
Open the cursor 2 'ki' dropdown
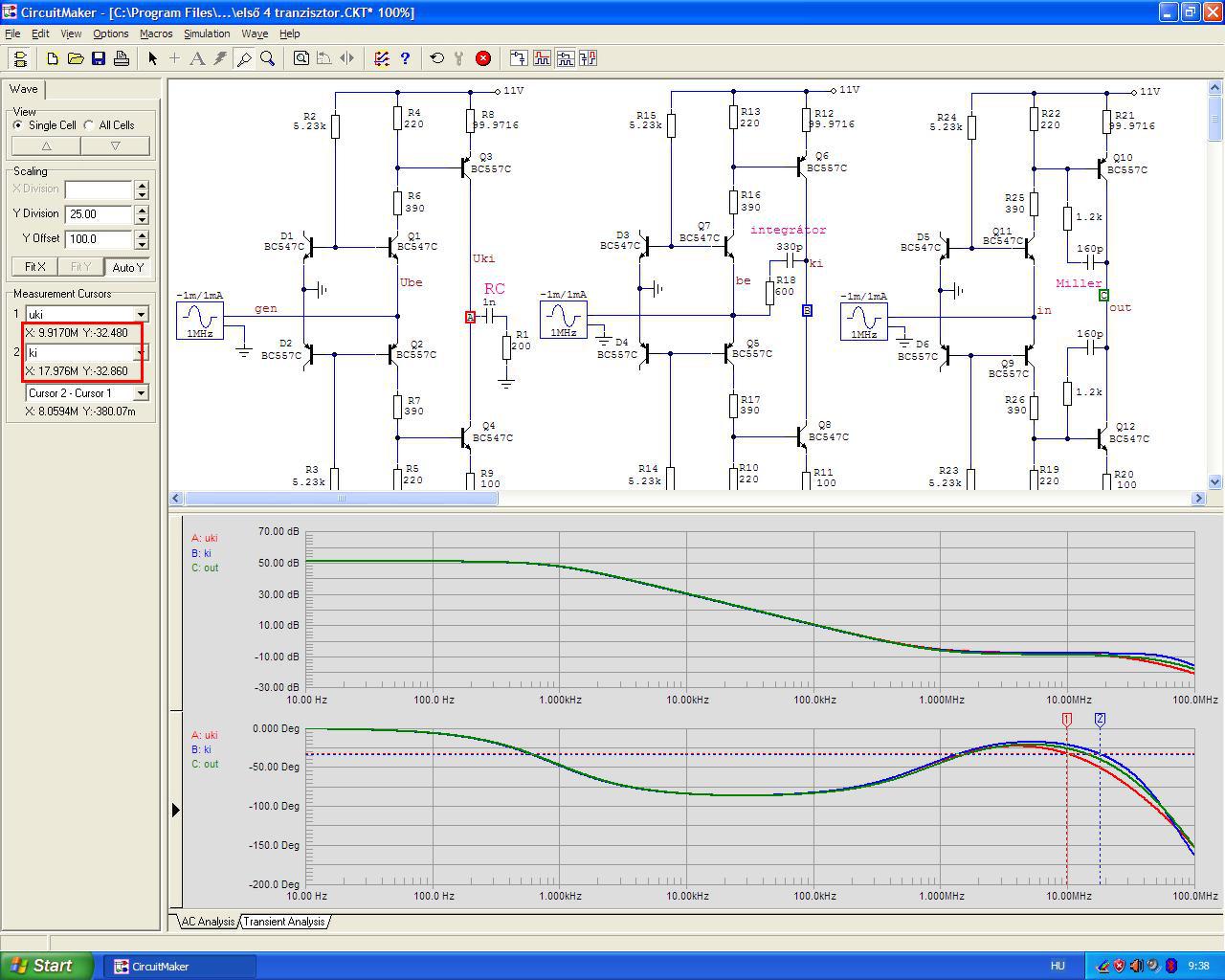pyautogui.click(x=141, y=353)
